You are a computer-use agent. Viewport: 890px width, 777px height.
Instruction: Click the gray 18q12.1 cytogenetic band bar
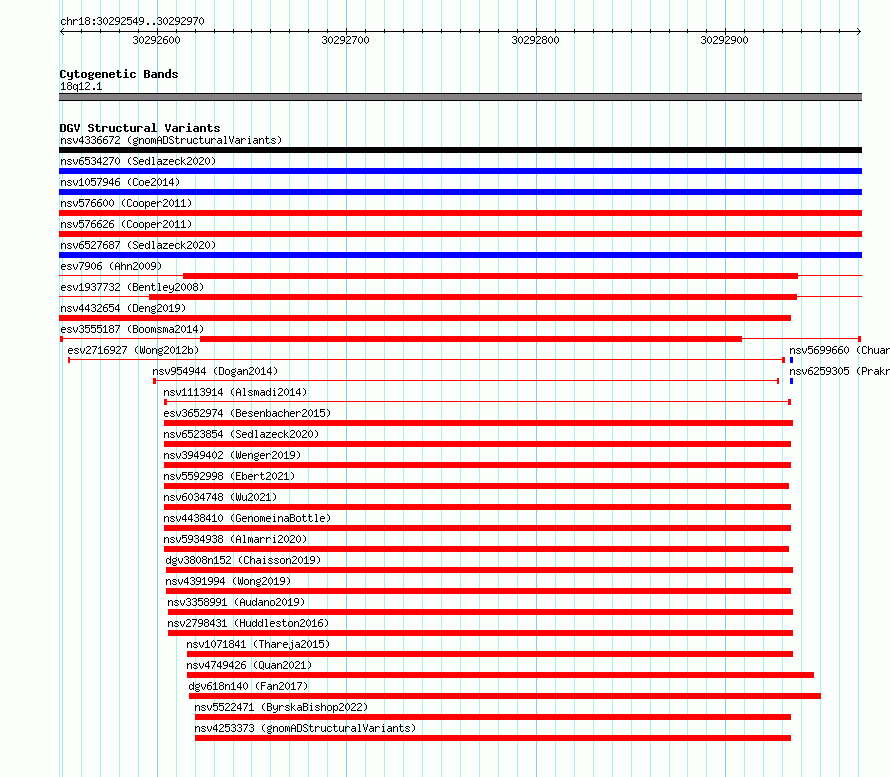point(460,97)
